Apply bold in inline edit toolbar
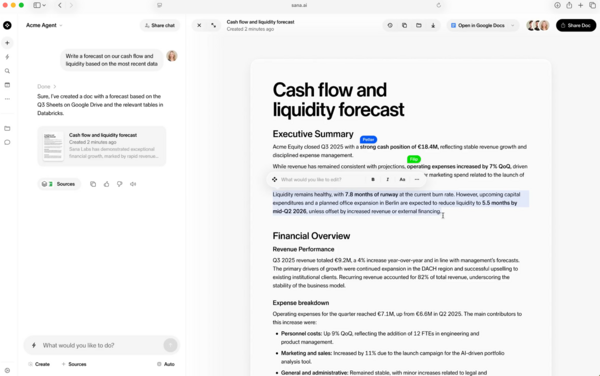 pos(373,179)
